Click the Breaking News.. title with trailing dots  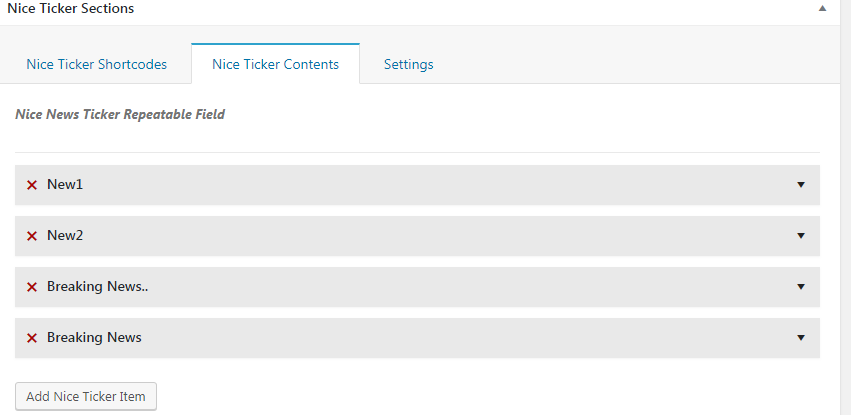click(x=98, y=287)
